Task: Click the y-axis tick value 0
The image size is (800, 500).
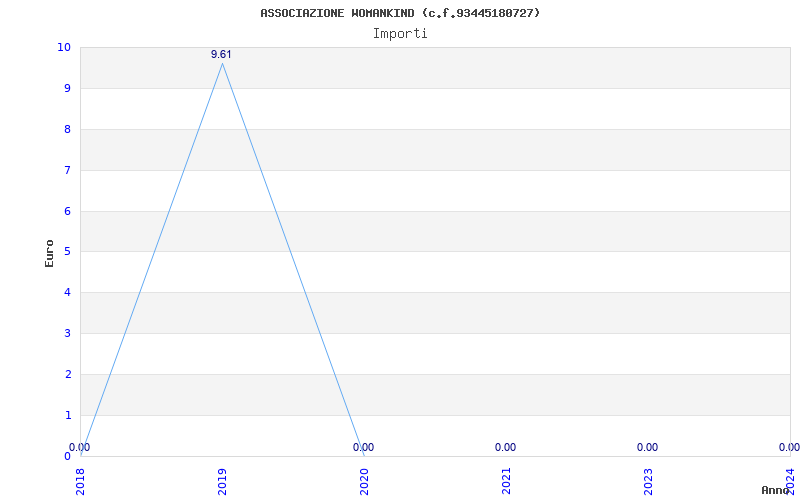Action: pyautogui.click(x=67, y=456)
